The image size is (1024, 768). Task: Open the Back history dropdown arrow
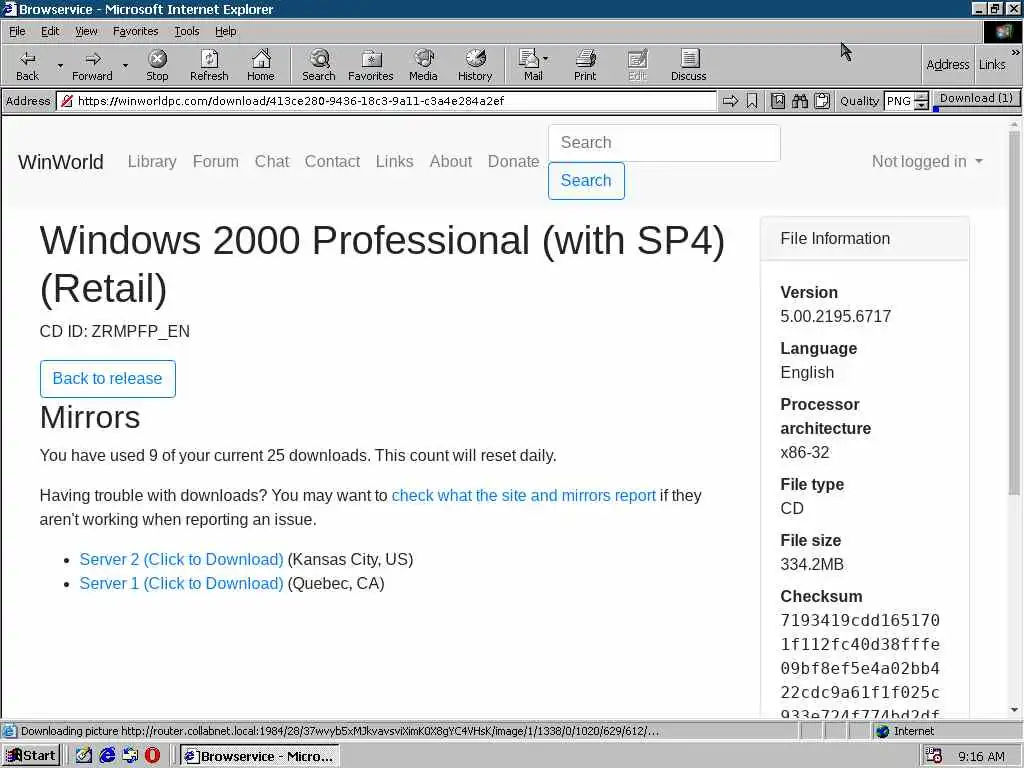tap(60, 65)
